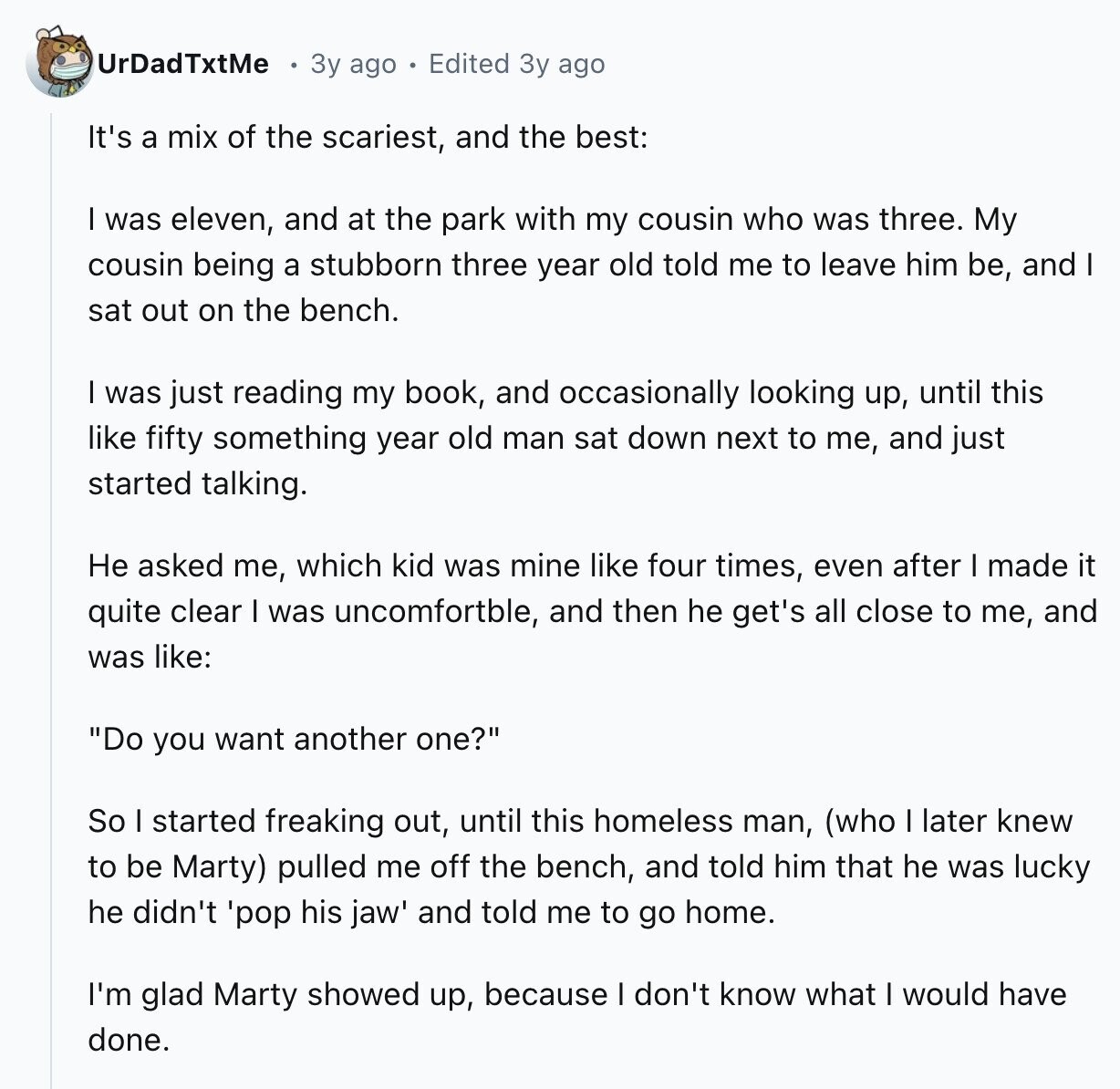Click the sentence 'sat out on the bench.'

tap(244, 310)
